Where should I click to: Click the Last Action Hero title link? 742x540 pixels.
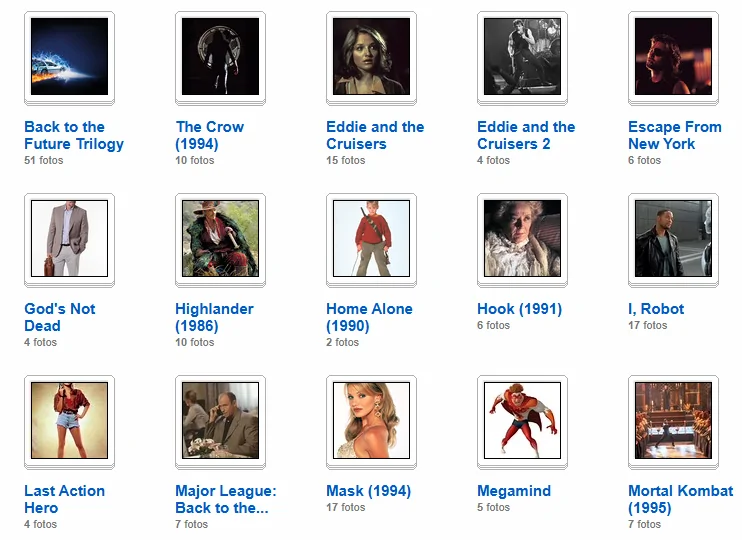coord(64,499)
